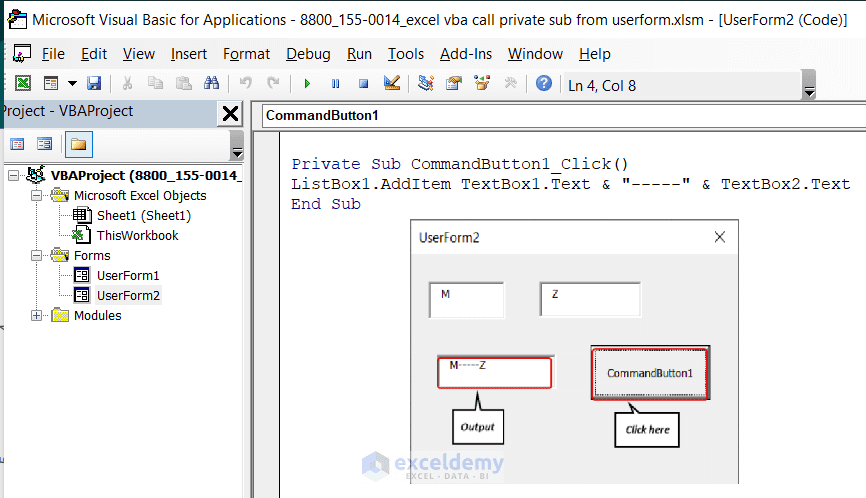Close the UserForm2 dialog with X
The width and height of the screenshot is (866, 498).
720,237
